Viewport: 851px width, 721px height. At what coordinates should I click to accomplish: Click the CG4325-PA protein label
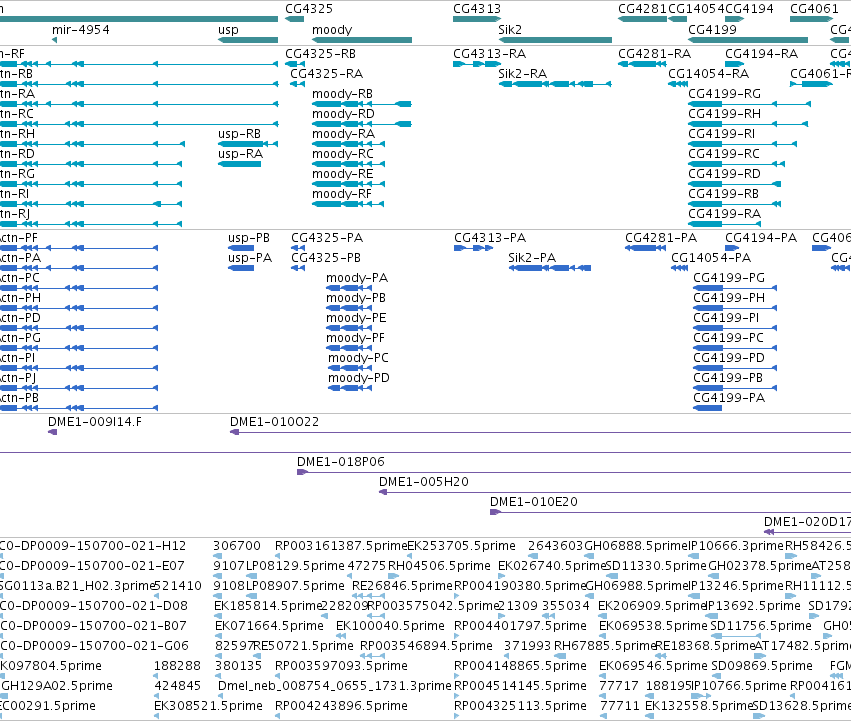pyautogui.click(x=327, y=238)
